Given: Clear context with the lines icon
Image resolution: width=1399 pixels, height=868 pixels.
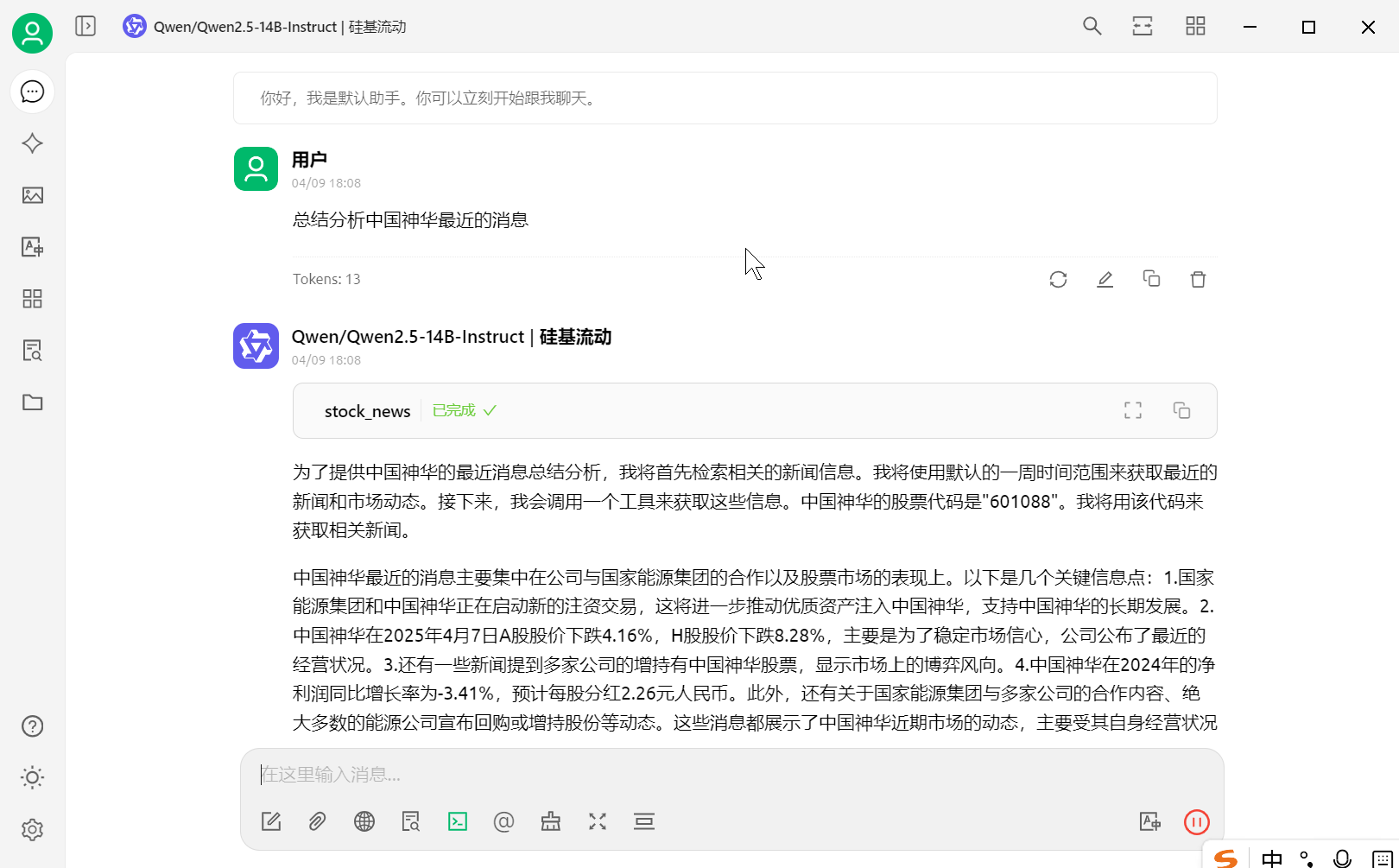Looking at the screenshot, I should [x=644, y=821].
